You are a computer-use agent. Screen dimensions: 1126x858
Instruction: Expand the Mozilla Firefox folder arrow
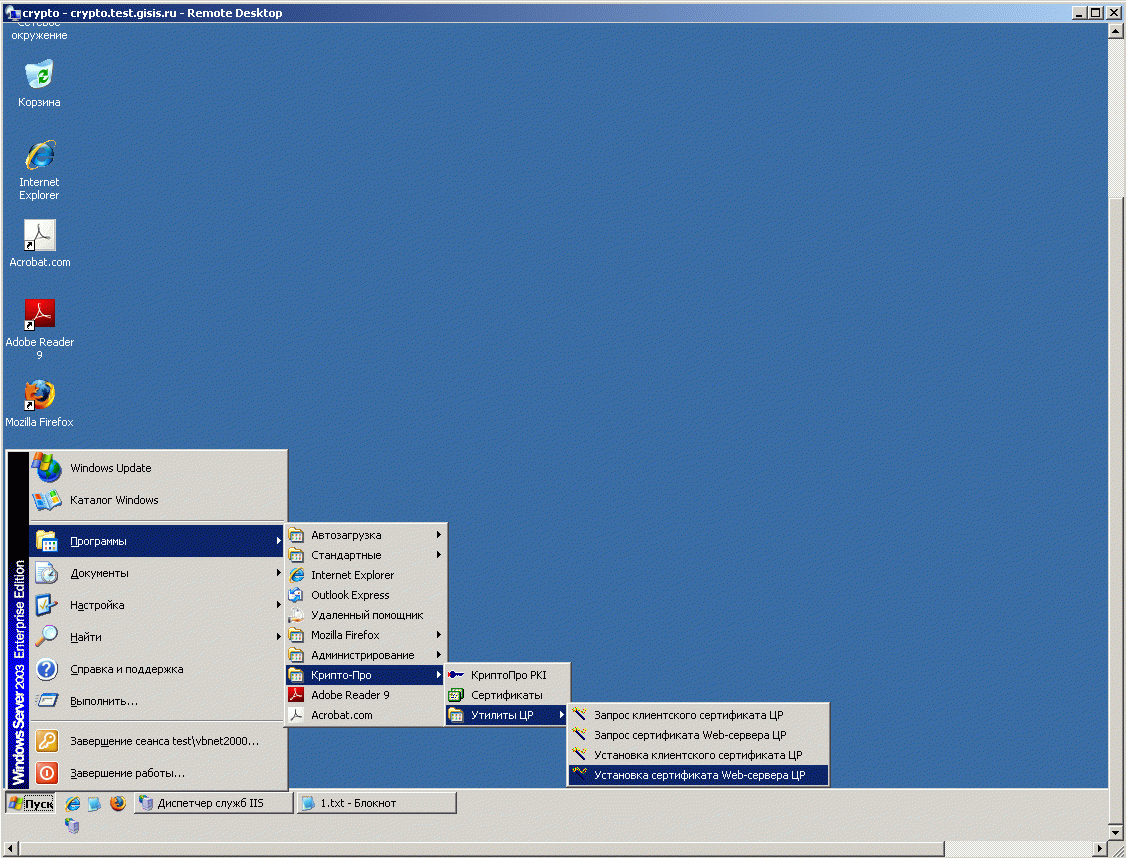(439, 635)
